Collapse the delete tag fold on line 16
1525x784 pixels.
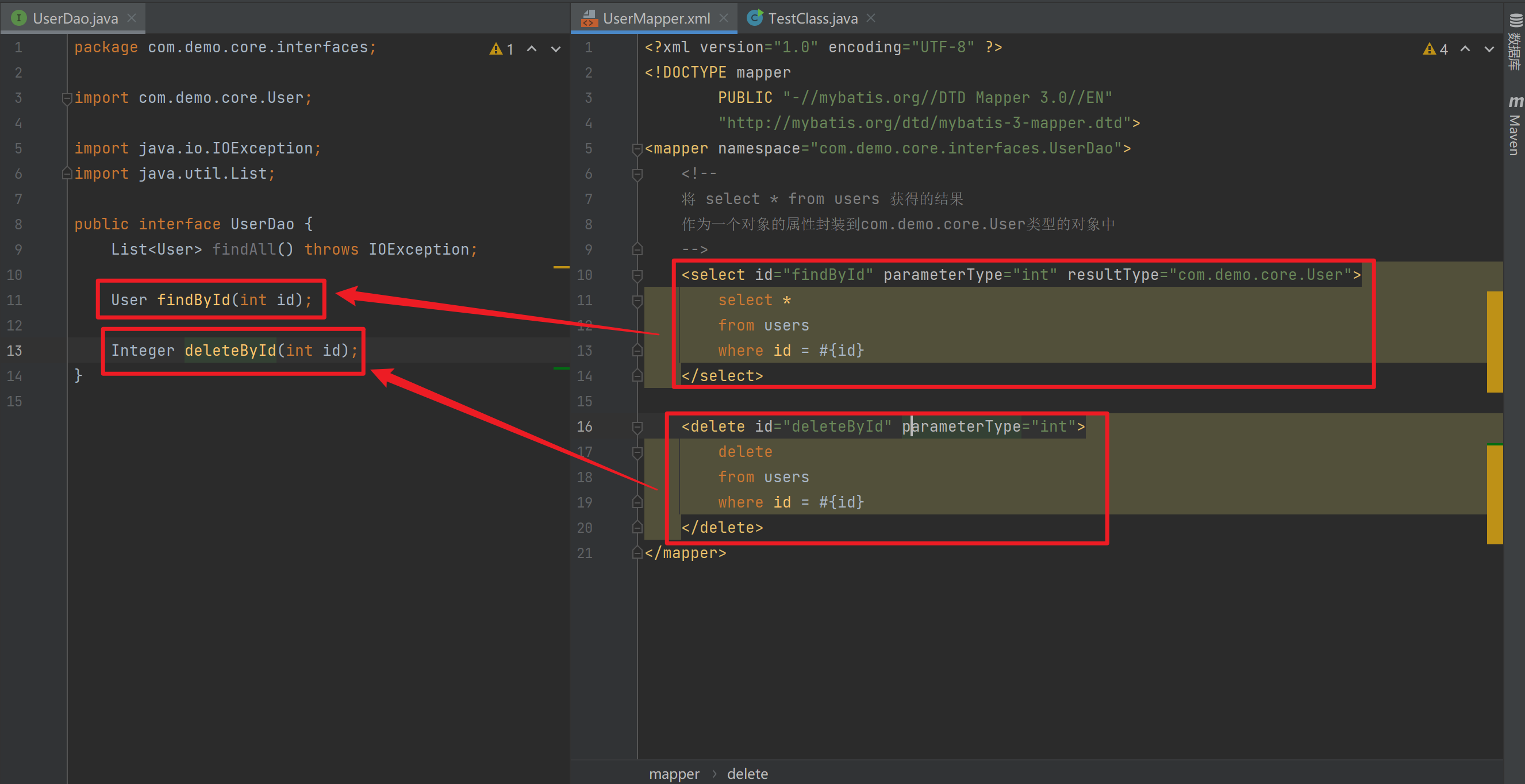point(637,427)
